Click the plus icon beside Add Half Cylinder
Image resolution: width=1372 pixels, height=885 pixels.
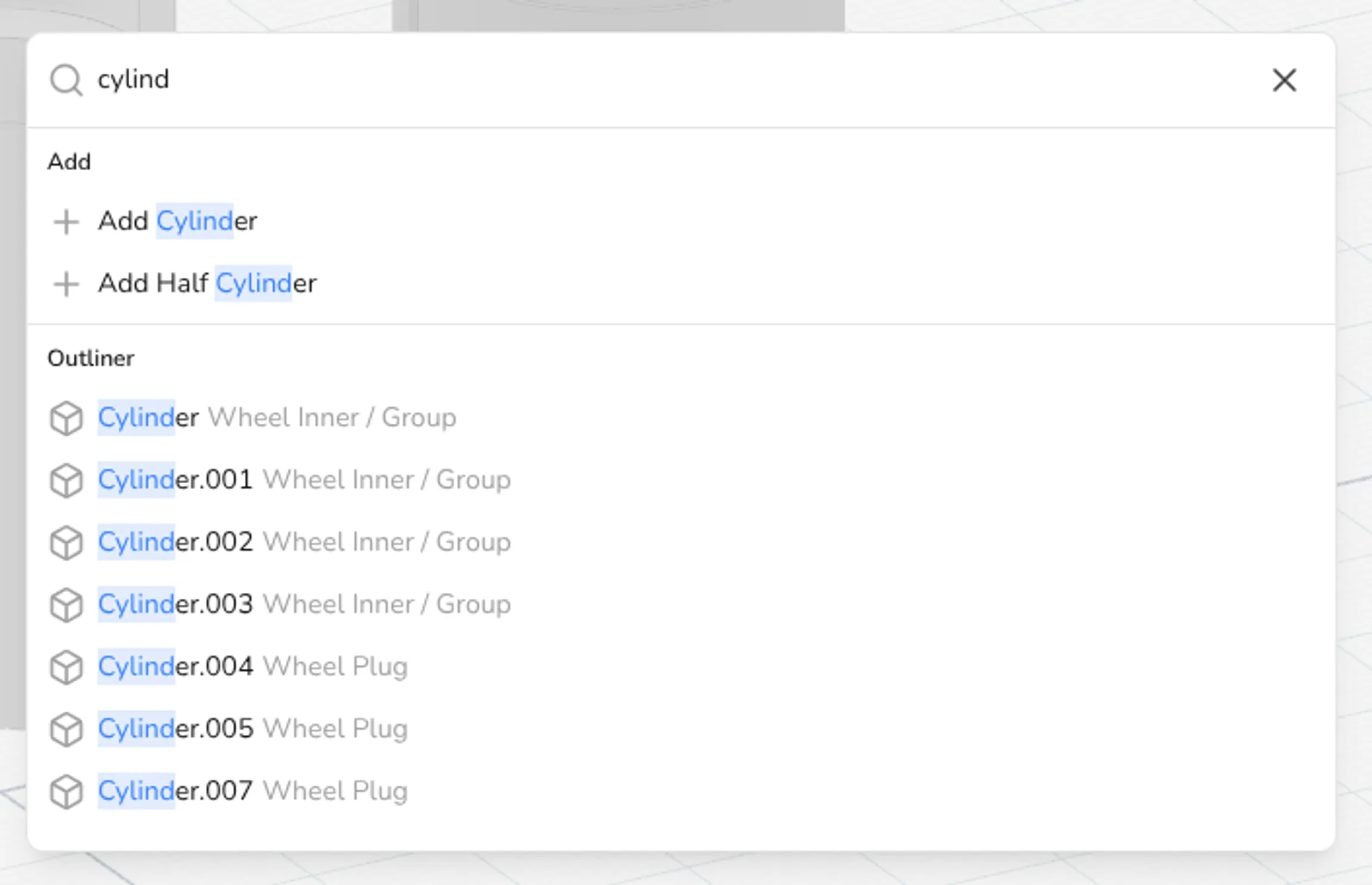click(x=66, y=284)
